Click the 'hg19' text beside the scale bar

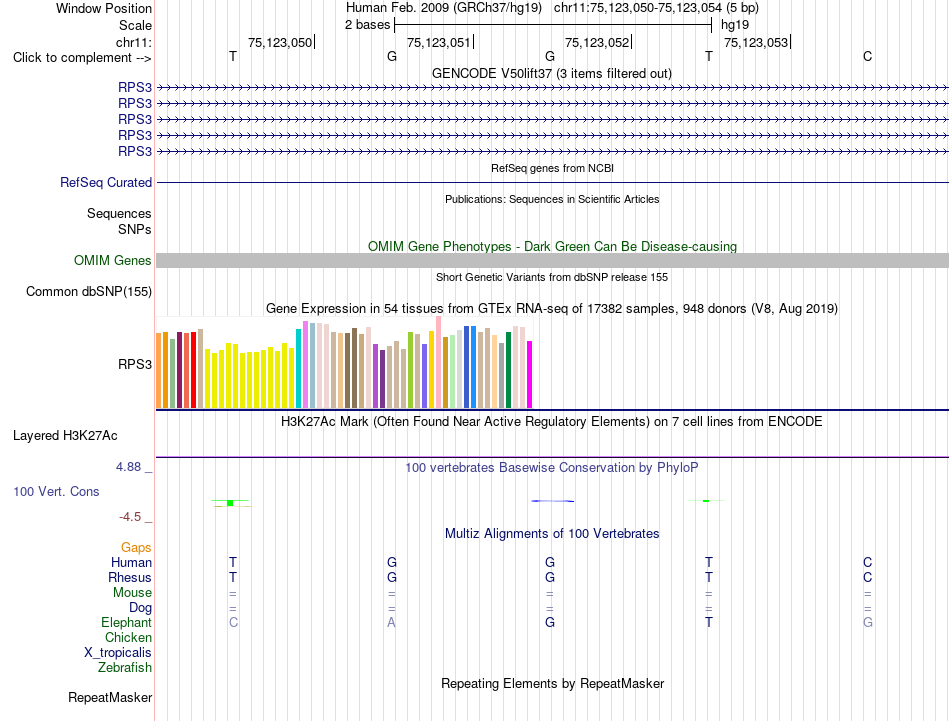735,25
